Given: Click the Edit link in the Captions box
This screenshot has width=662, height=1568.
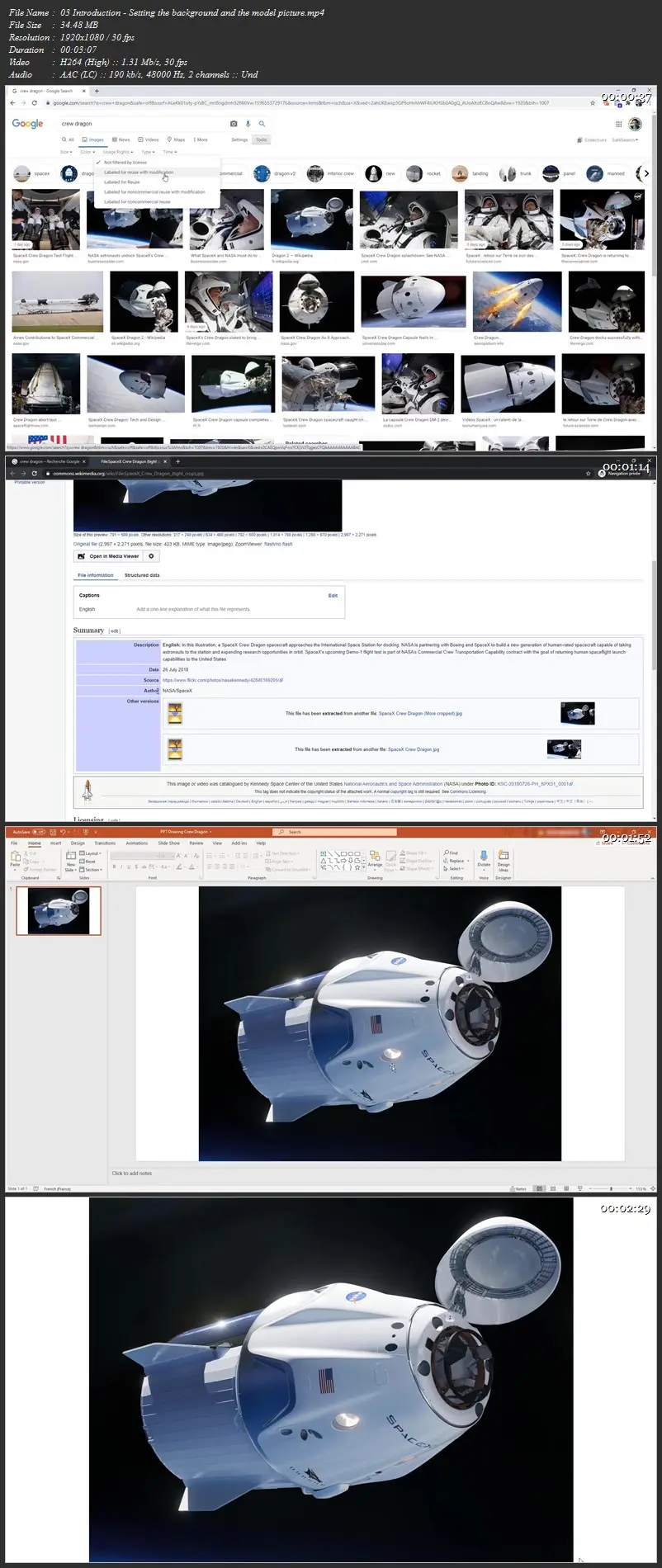Looking at the screenshot, I should tap(333, 595).
